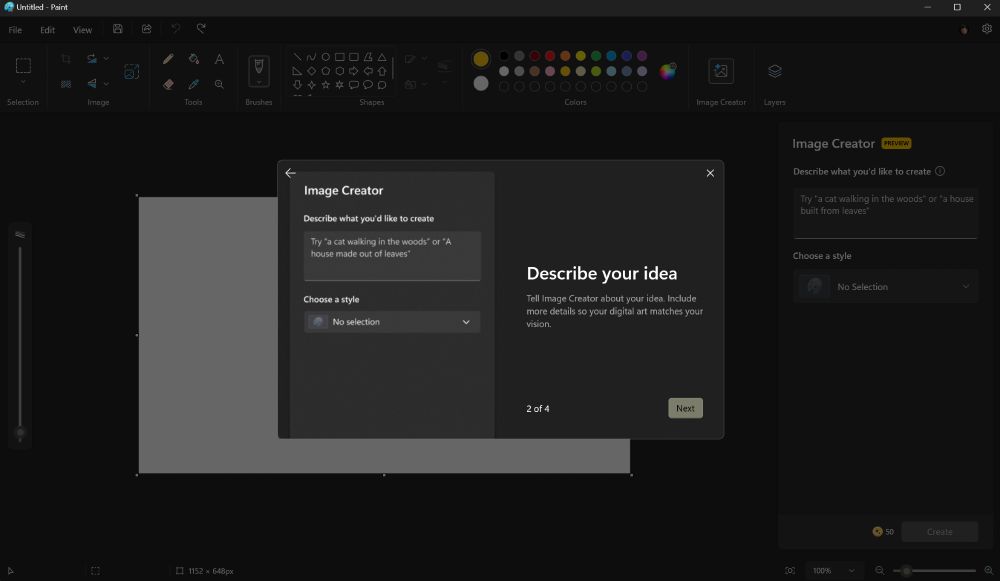Select the Oval shape
The image size is (1000, 581).
tap(325, 57)
